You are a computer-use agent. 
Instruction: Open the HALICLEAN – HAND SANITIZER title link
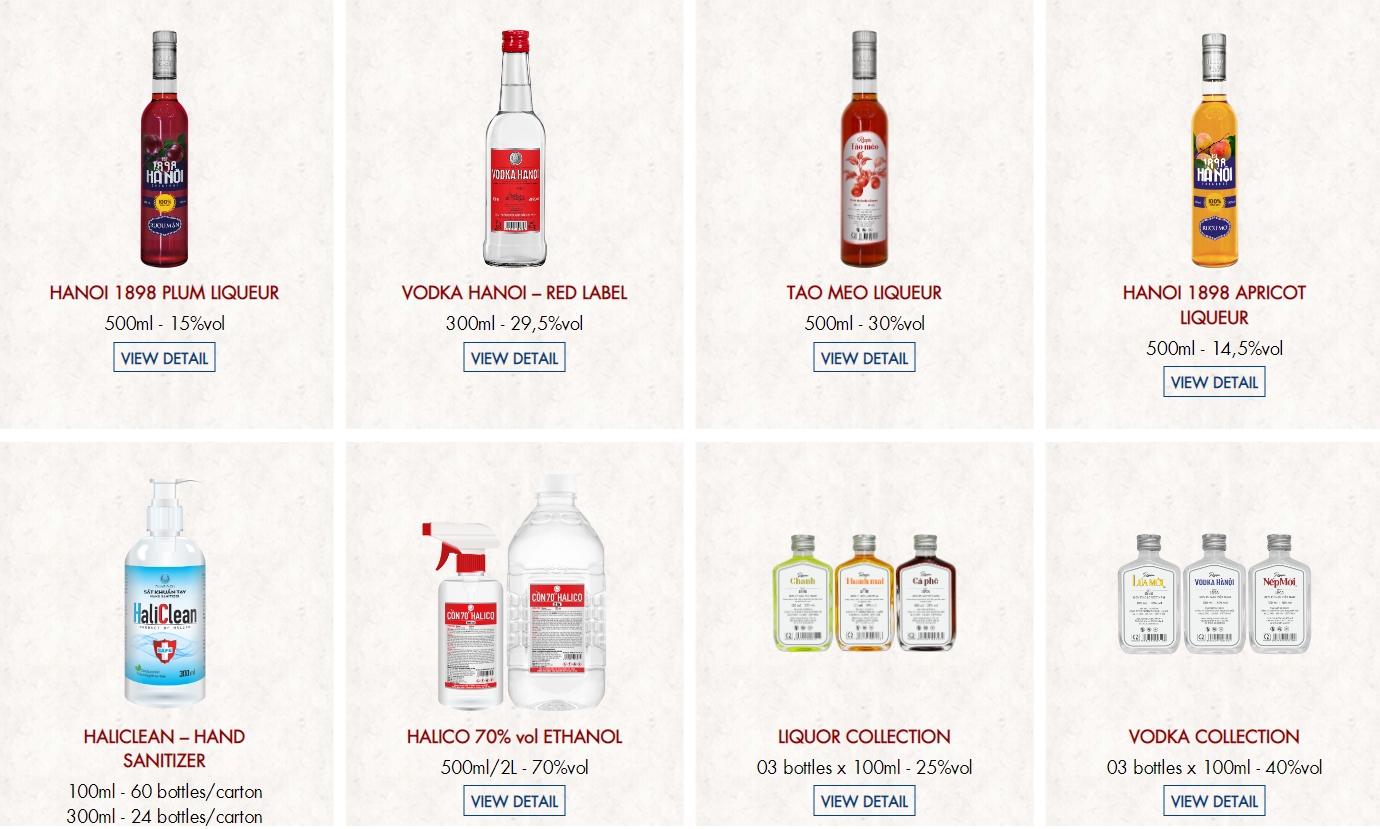pos(164,749)
